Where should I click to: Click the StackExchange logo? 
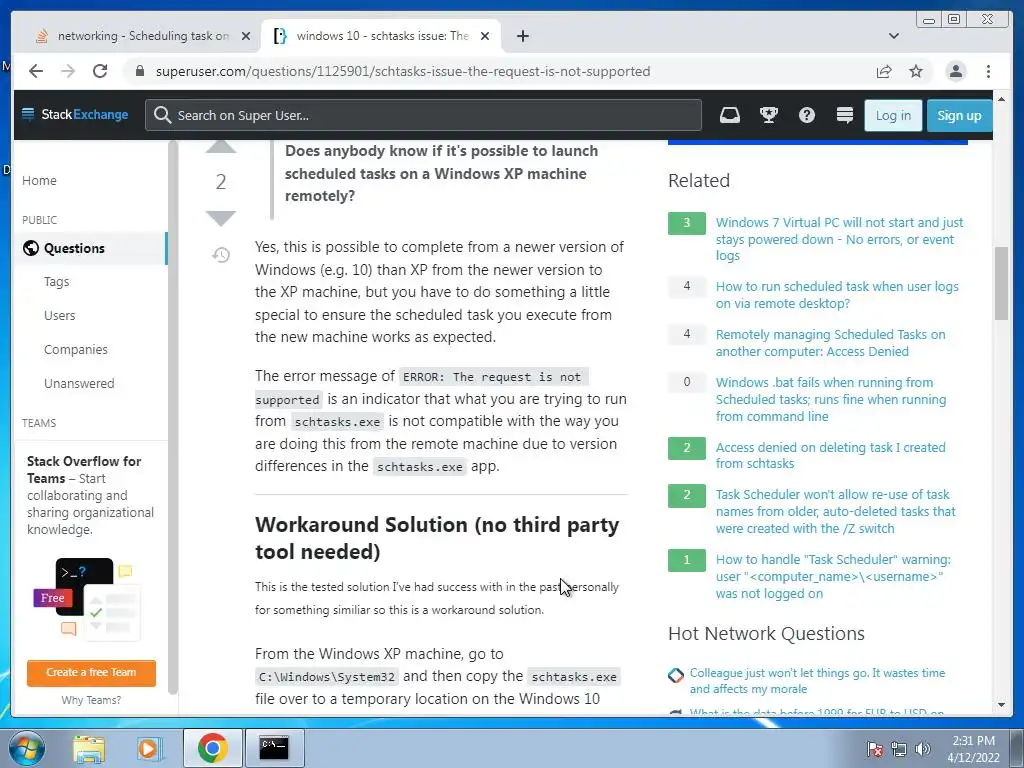tap(75, 115)
